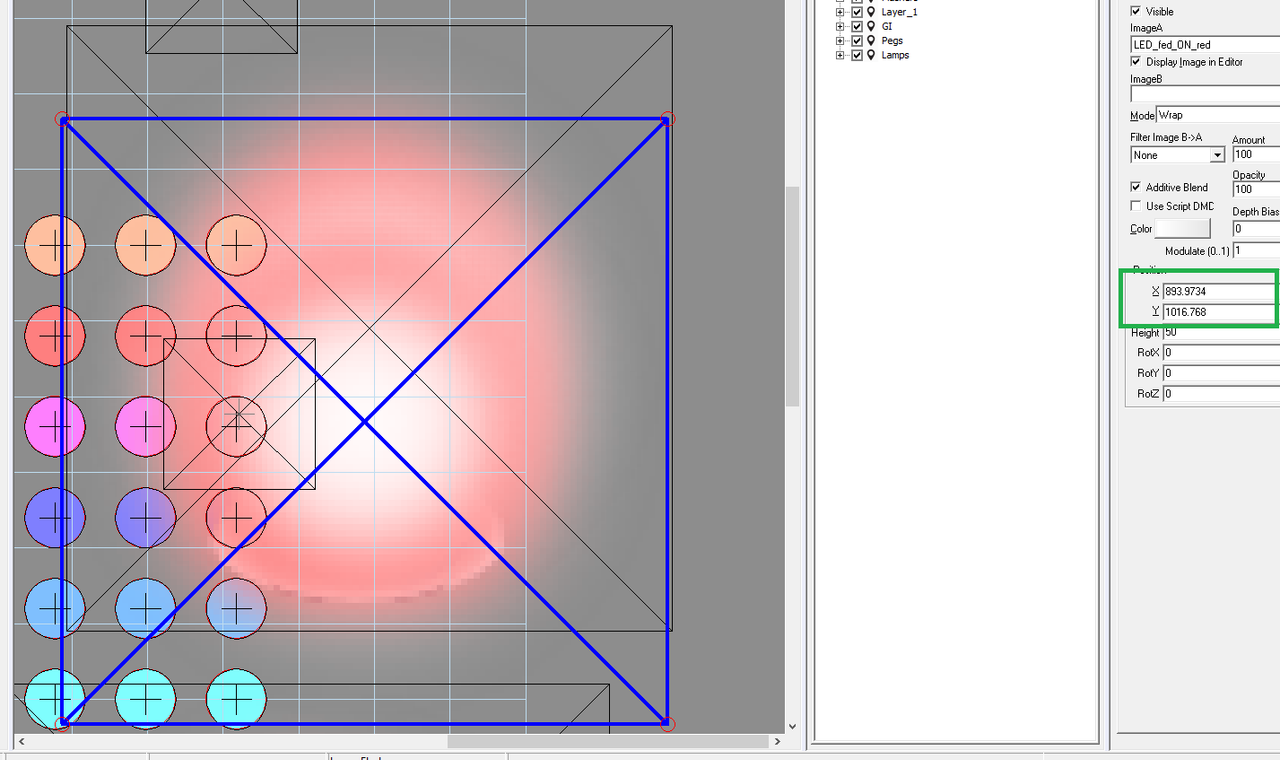The height and width of the screenshot is (760, 1280).
Task: Click the top-right control point of the blue flasher
Action: tap(668, 119)
